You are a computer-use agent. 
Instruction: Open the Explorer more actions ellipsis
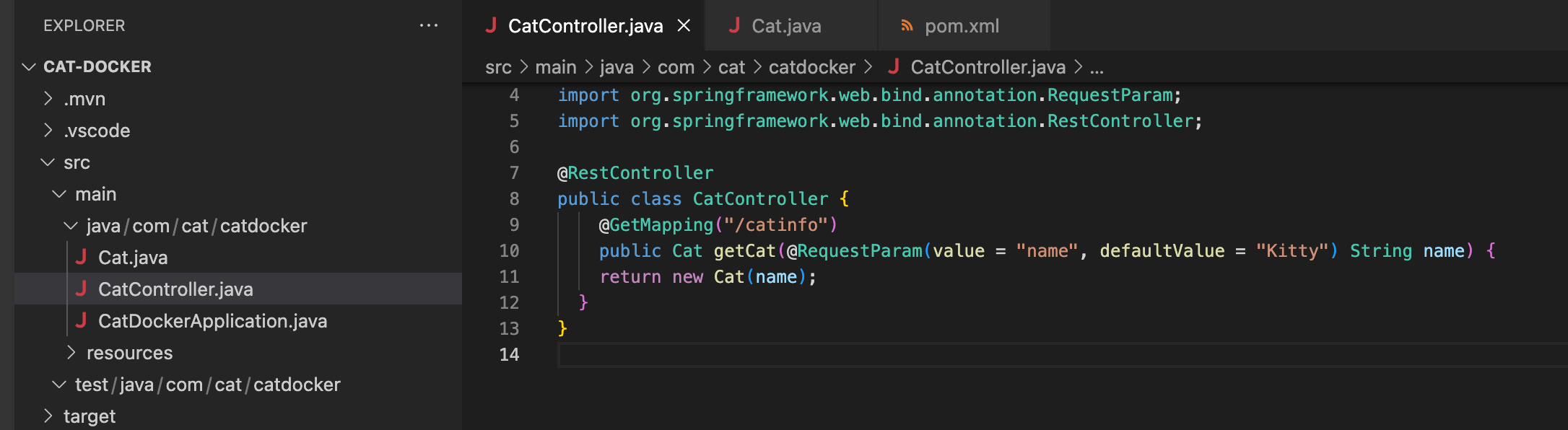point(429,25)
